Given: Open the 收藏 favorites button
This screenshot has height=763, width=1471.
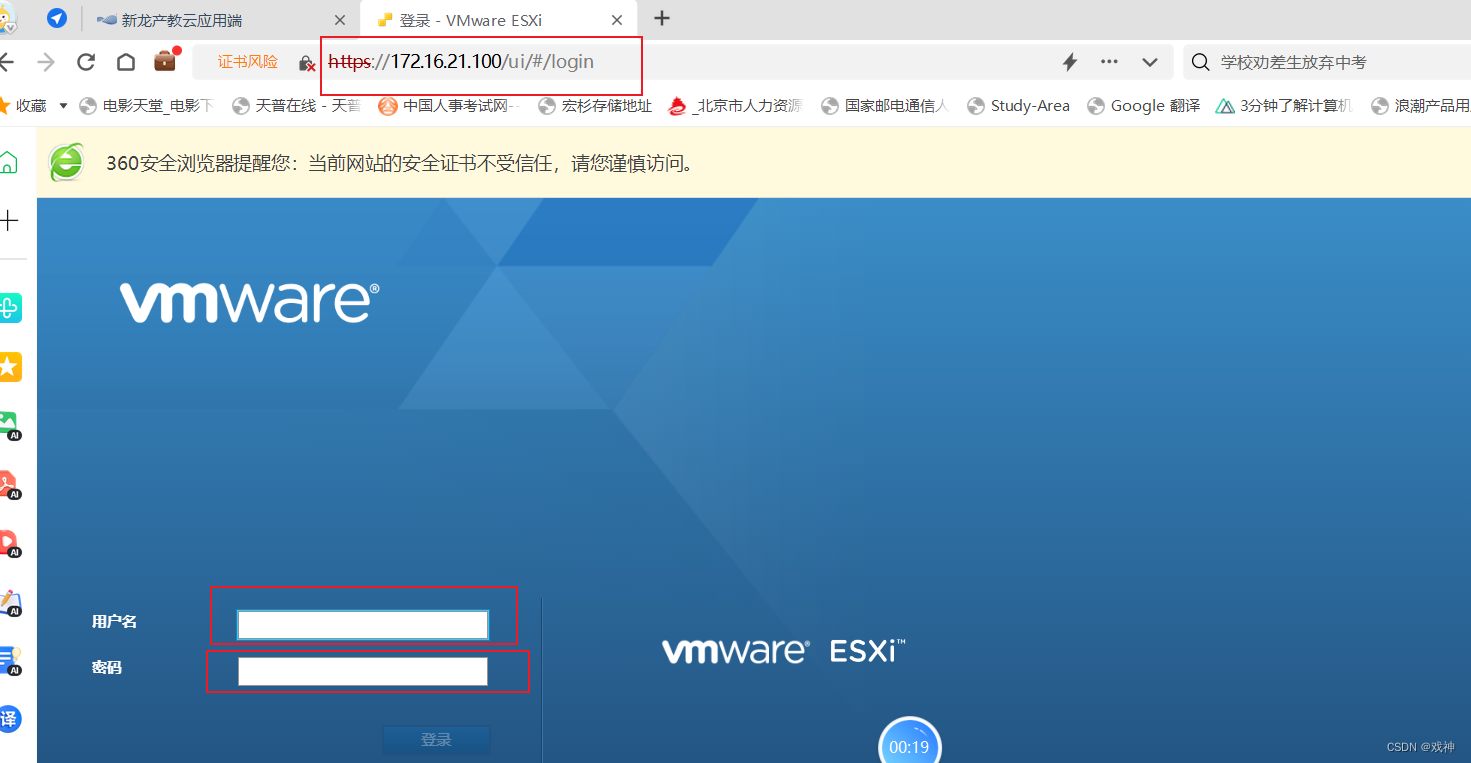Looking at the screenshot, I should pos(24,106).
